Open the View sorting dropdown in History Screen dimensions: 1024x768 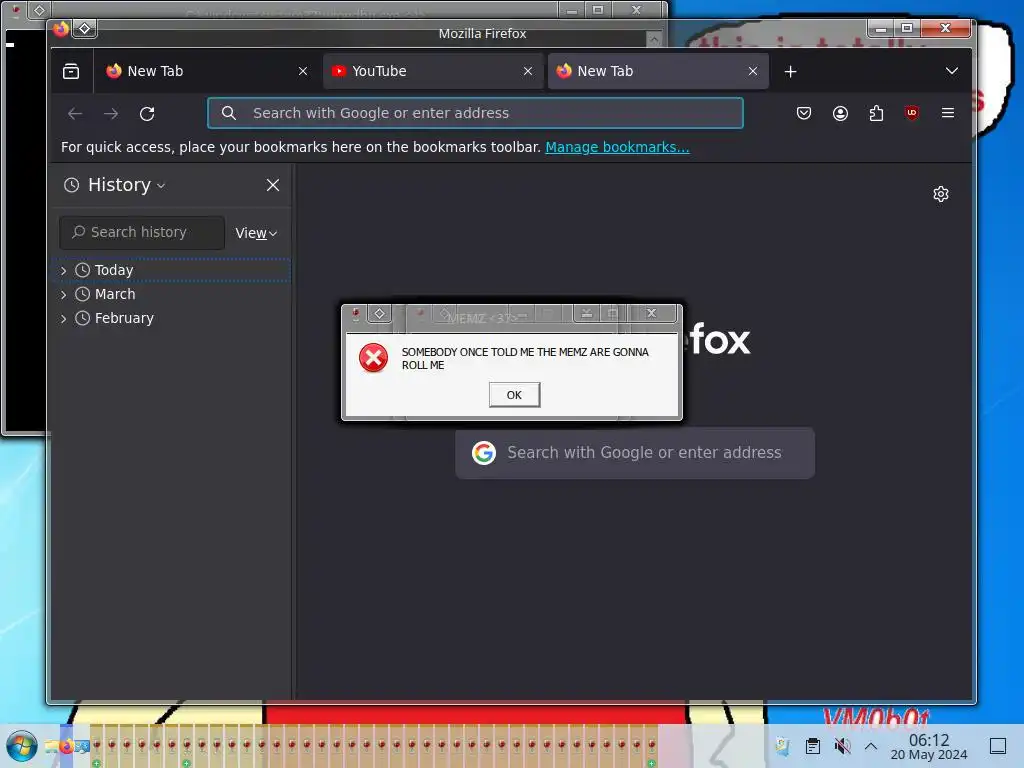coord(256,233)
